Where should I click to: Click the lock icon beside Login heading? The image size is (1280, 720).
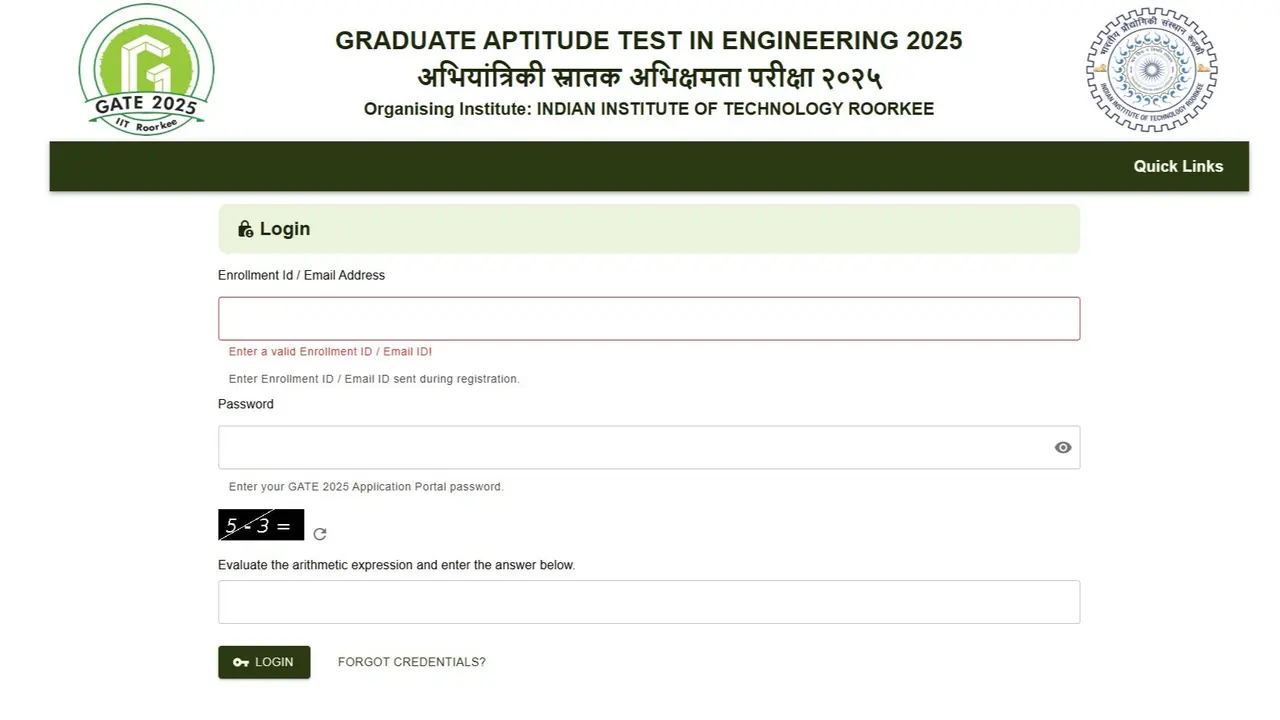[245, 229]
